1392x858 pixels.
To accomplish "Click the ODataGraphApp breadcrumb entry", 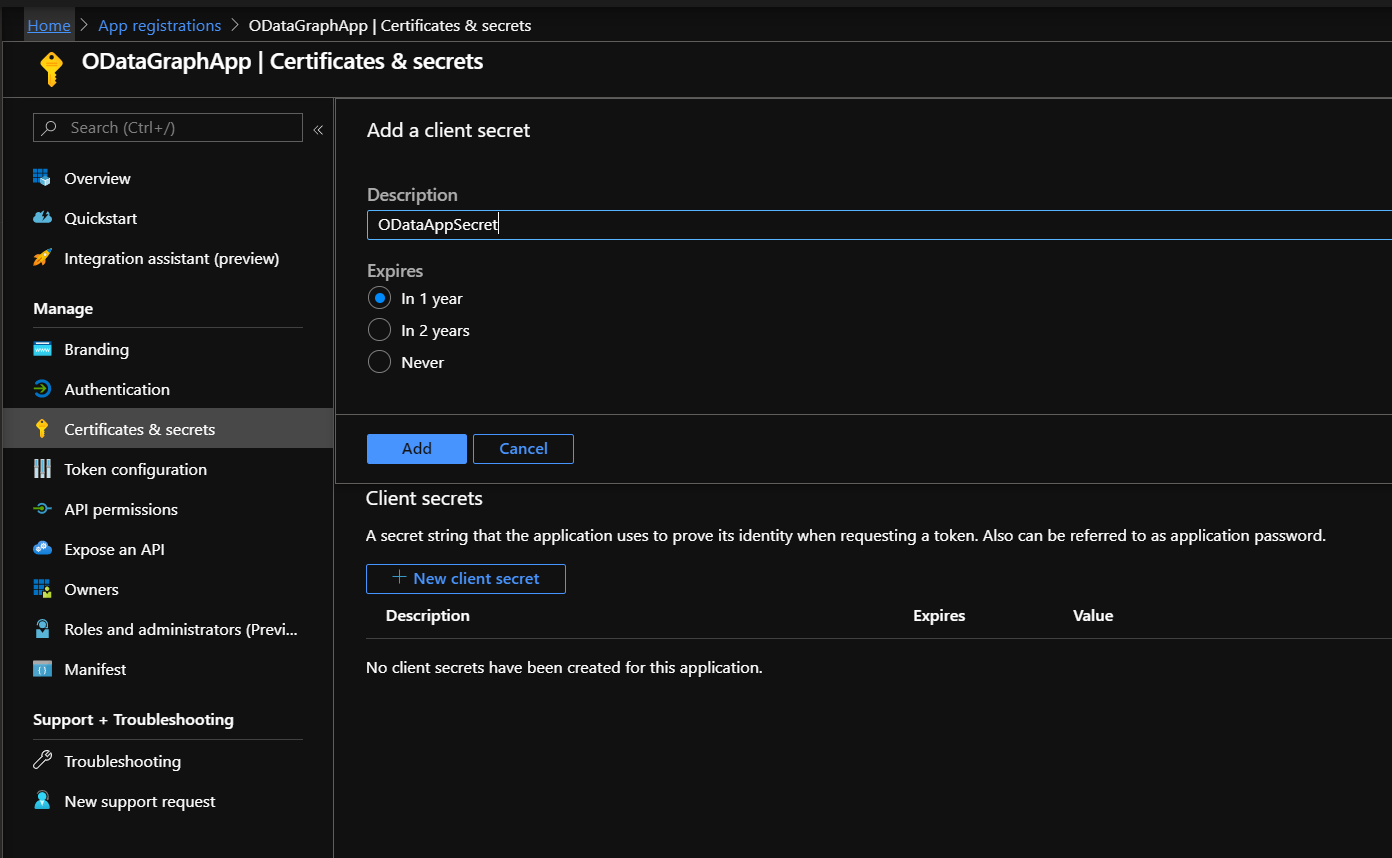I will point(390,25).
